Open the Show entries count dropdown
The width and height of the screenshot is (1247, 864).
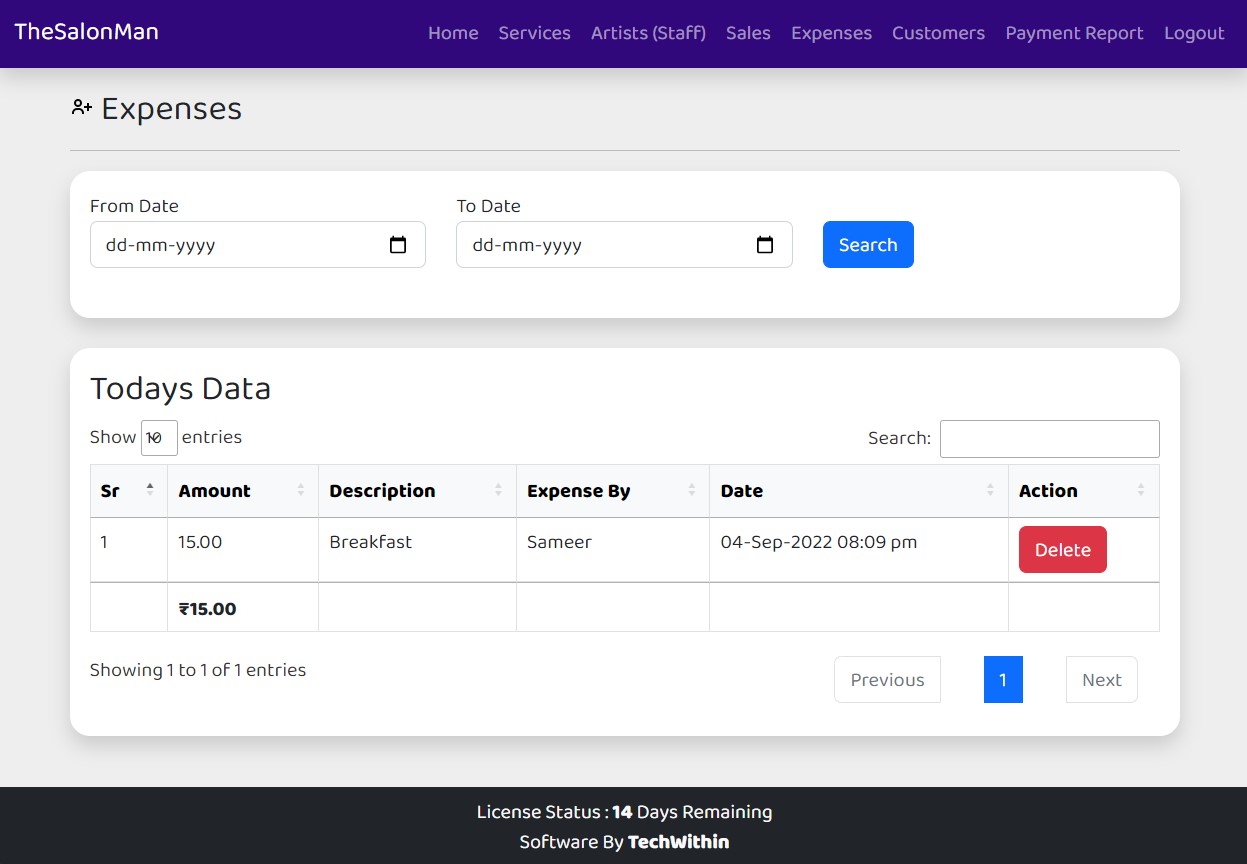159,438
